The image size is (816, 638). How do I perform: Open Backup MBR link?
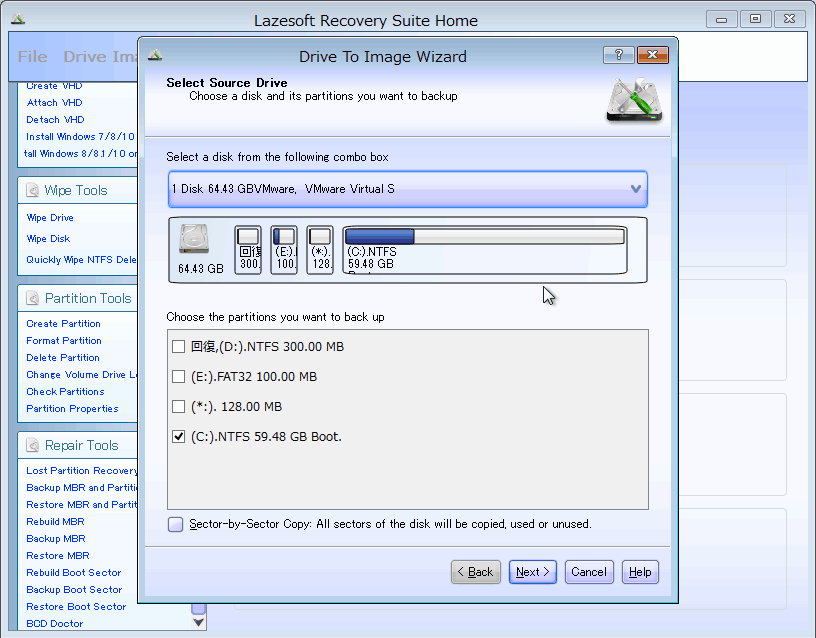(x=56, y=539)
